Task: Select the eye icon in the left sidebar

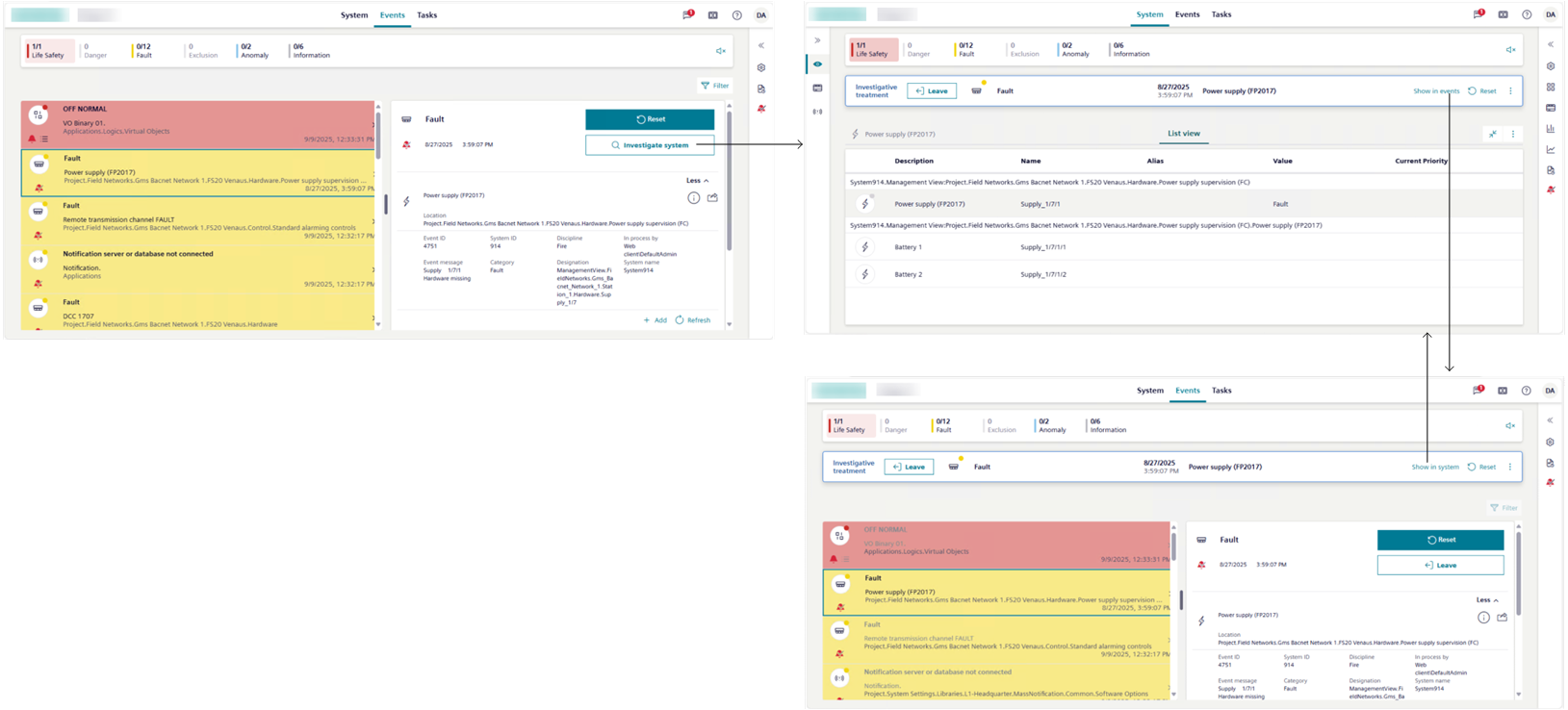Action: click(x=817, y=64)
